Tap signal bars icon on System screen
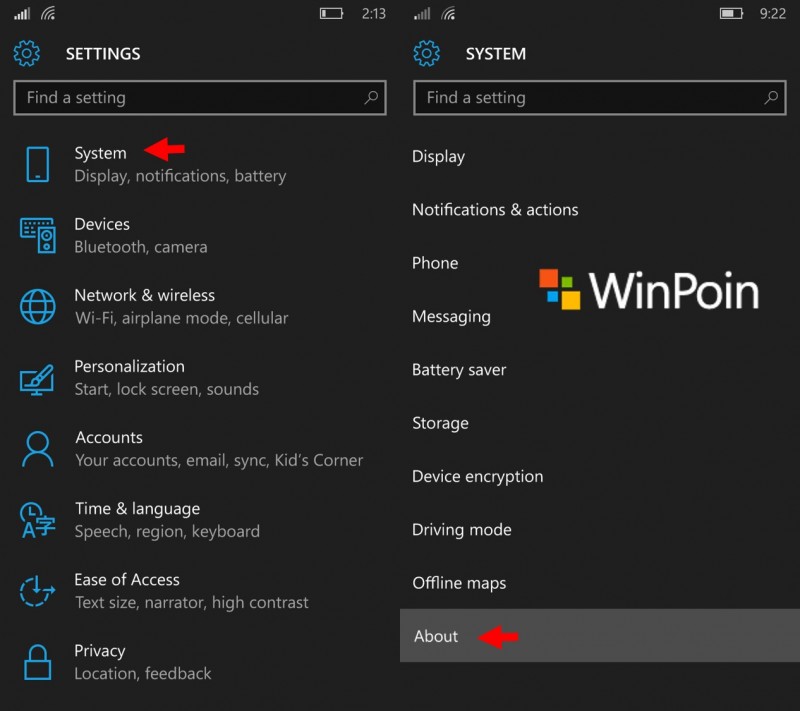 coord(422,14)
